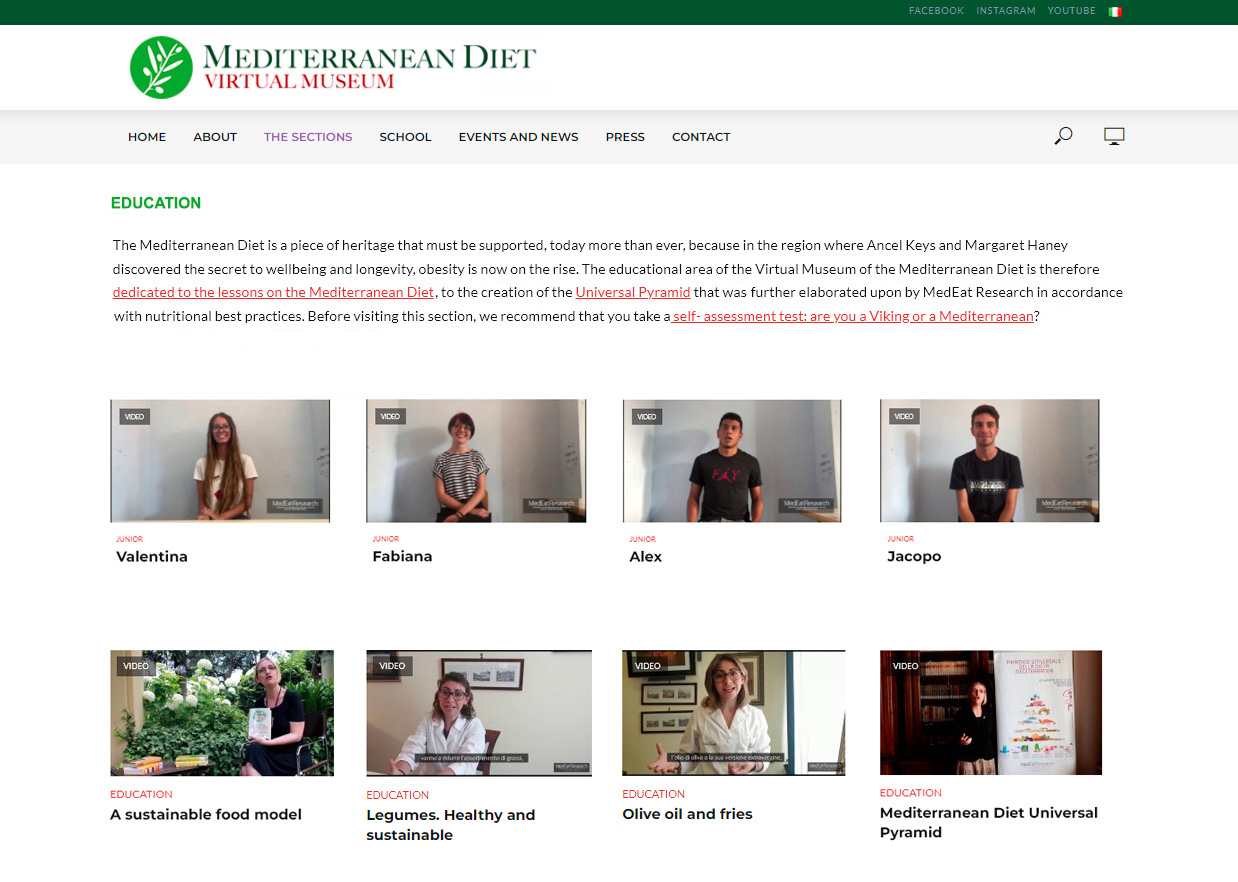Screen dimensions: 1238x882
Task: Open Legumes. Healthy and sustainable title
Action: click(451, 825)
